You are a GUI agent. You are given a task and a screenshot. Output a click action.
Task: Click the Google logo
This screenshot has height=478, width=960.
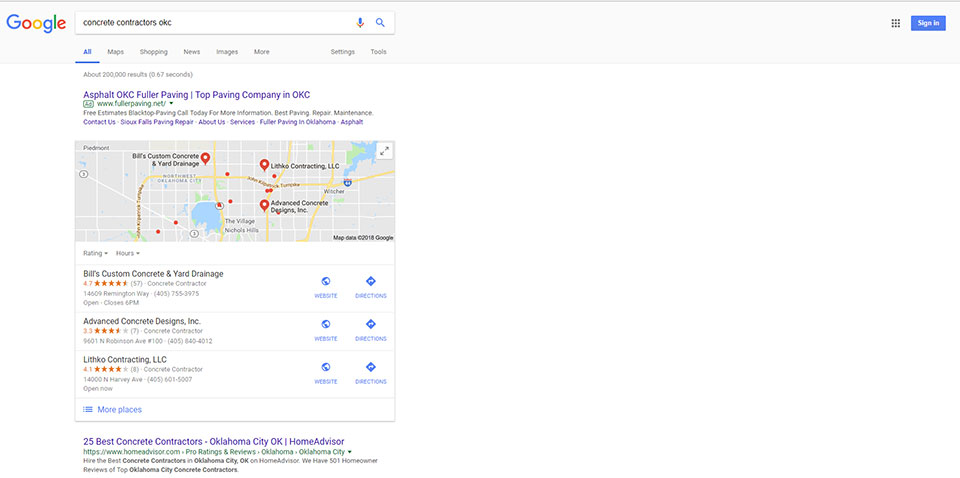click(x=36, y=23)
